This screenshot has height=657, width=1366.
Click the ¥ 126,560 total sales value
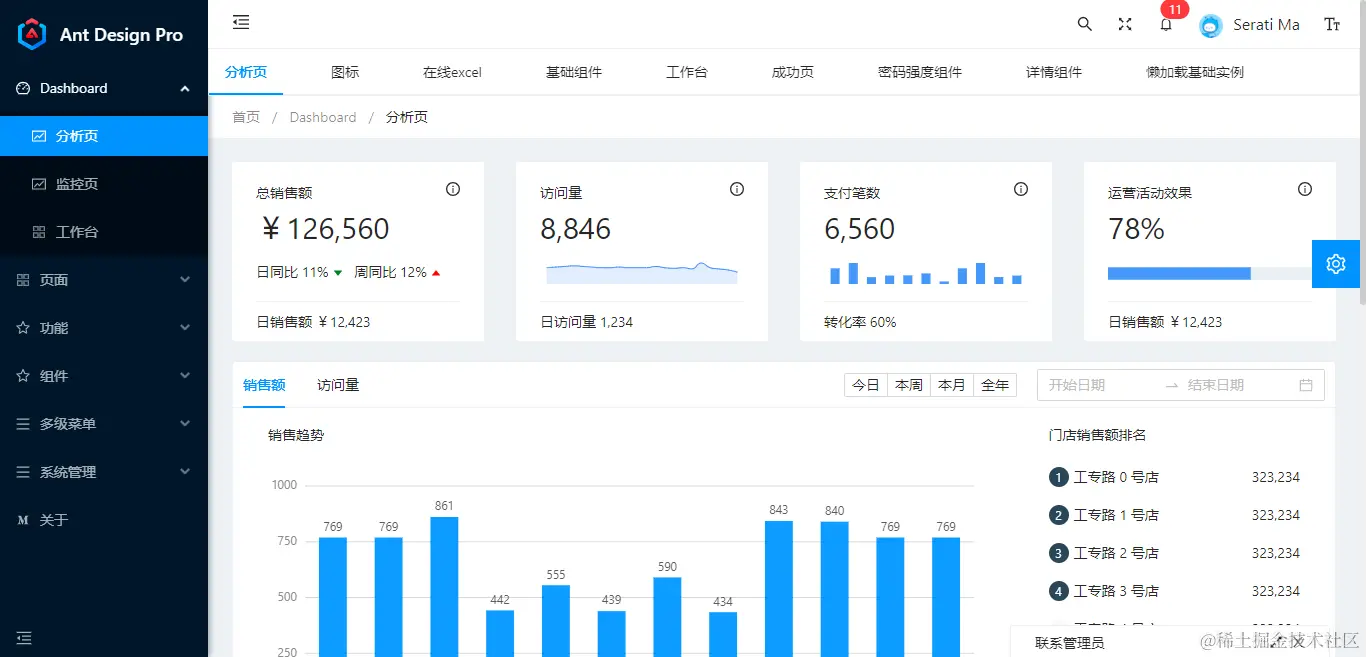pyautogui.click(x=324, y=229)
